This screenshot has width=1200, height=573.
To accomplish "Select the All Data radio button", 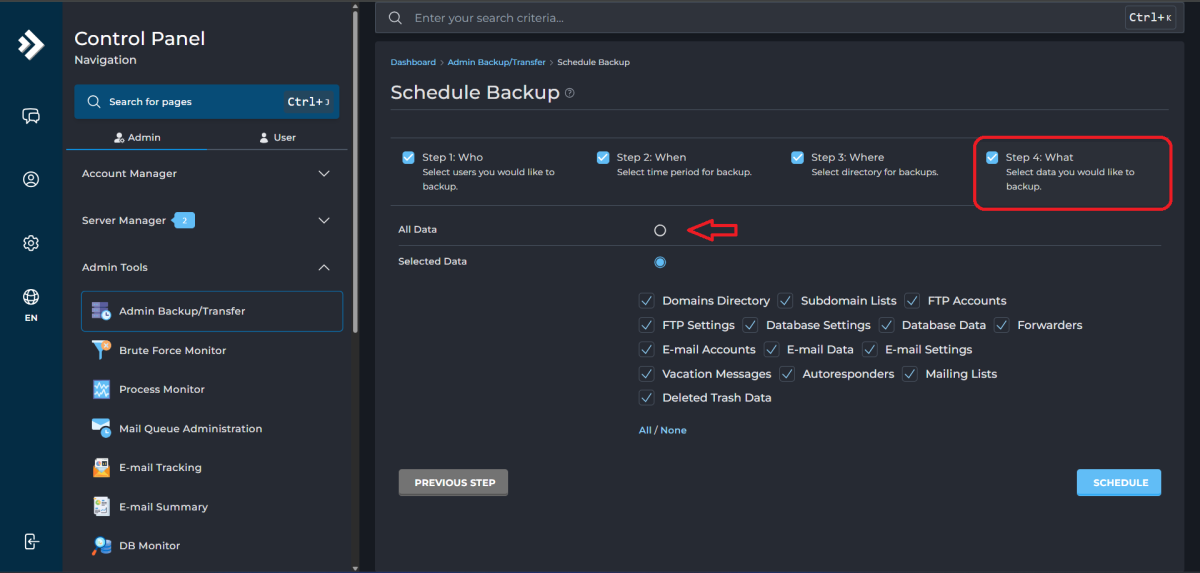I will pos(660,230).
